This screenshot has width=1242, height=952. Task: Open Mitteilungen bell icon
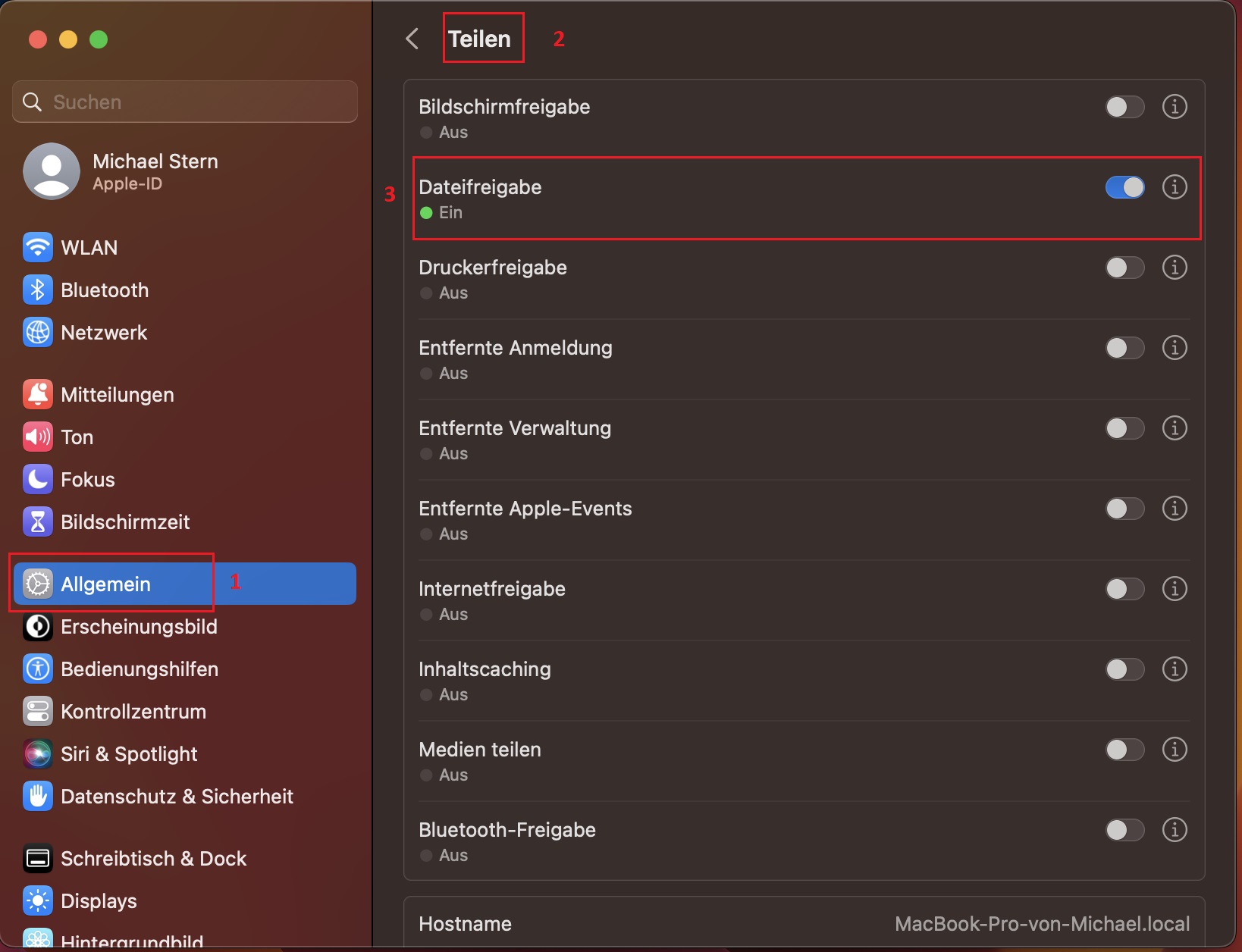click(x=38, y=394)
